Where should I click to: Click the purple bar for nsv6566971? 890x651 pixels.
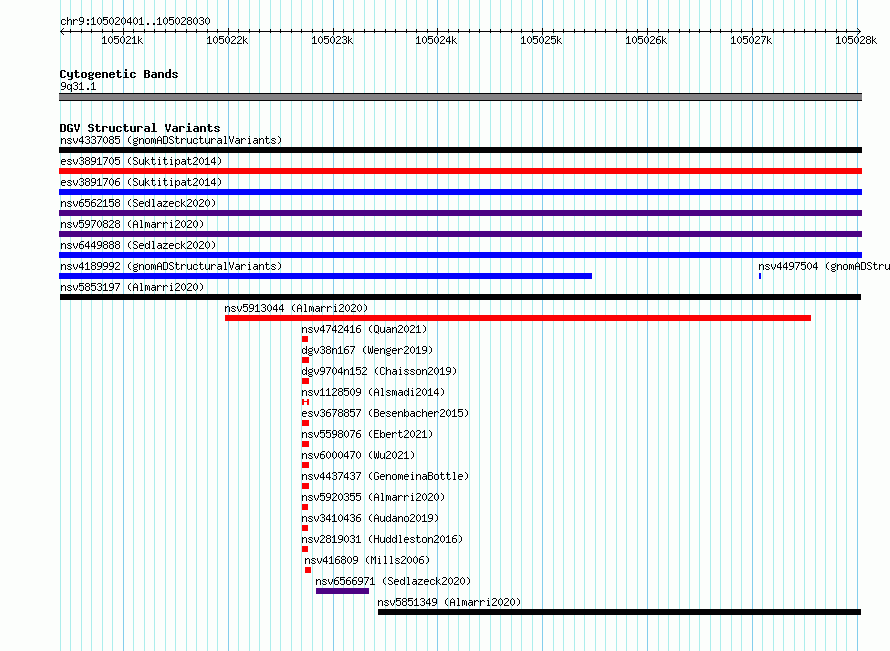point(342,591)
